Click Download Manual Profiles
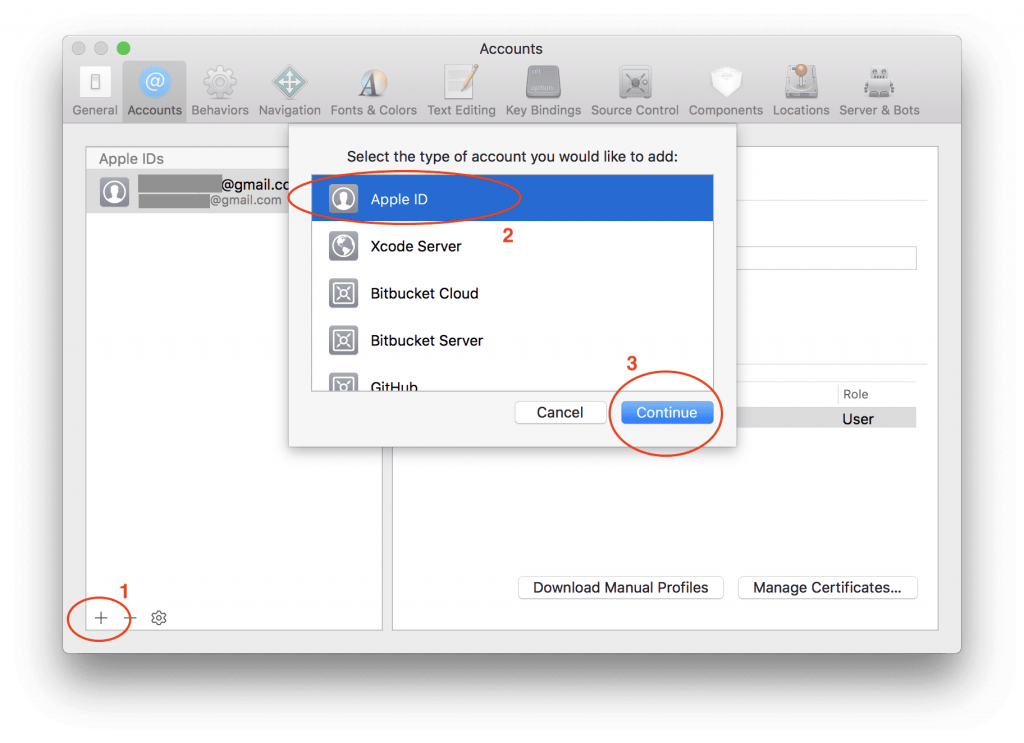The image size is (1024, 743). tap(620, 588)
